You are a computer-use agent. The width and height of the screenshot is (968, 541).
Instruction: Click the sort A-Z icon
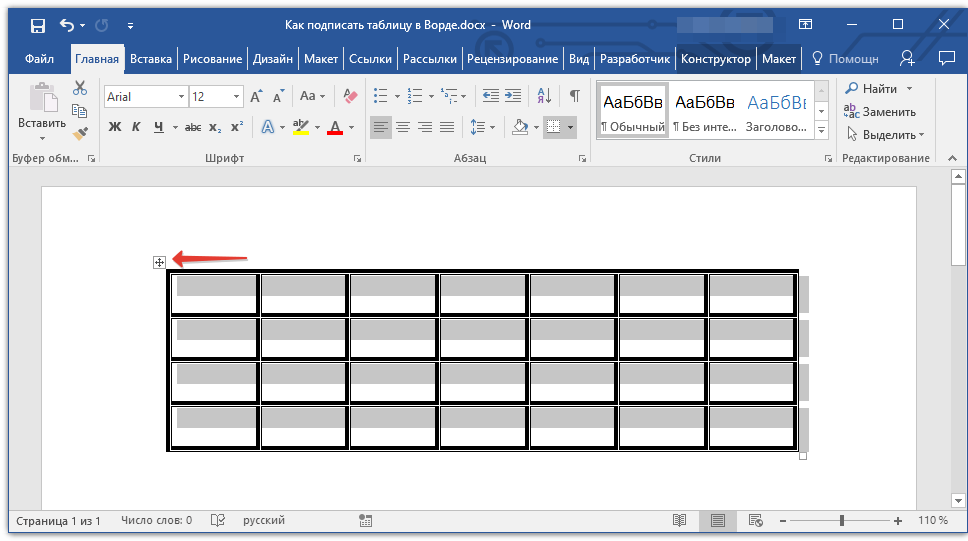tap(544, 96)
